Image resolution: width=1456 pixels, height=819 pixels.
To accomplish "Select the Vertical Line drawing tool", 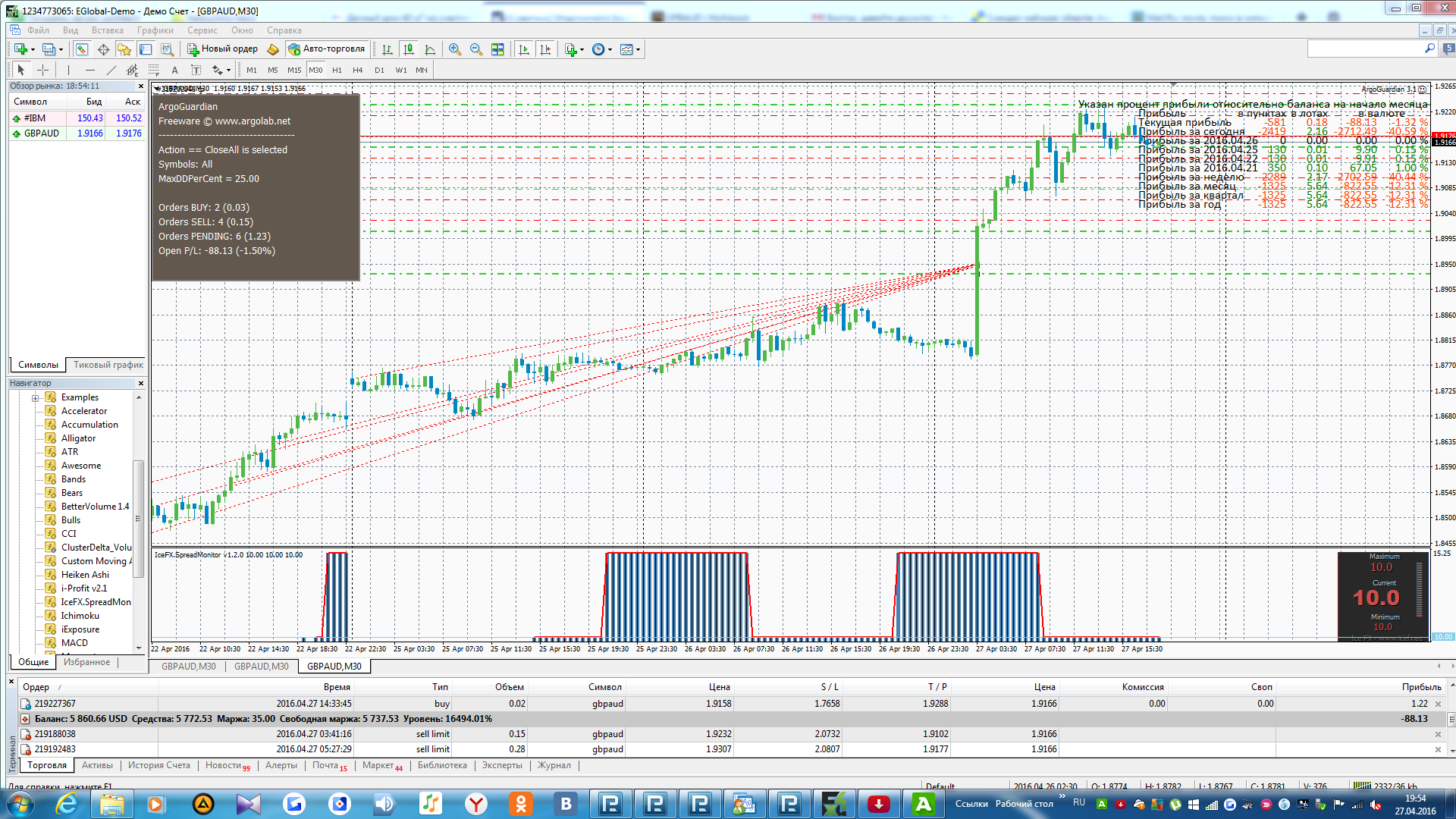I will (68, 70).
